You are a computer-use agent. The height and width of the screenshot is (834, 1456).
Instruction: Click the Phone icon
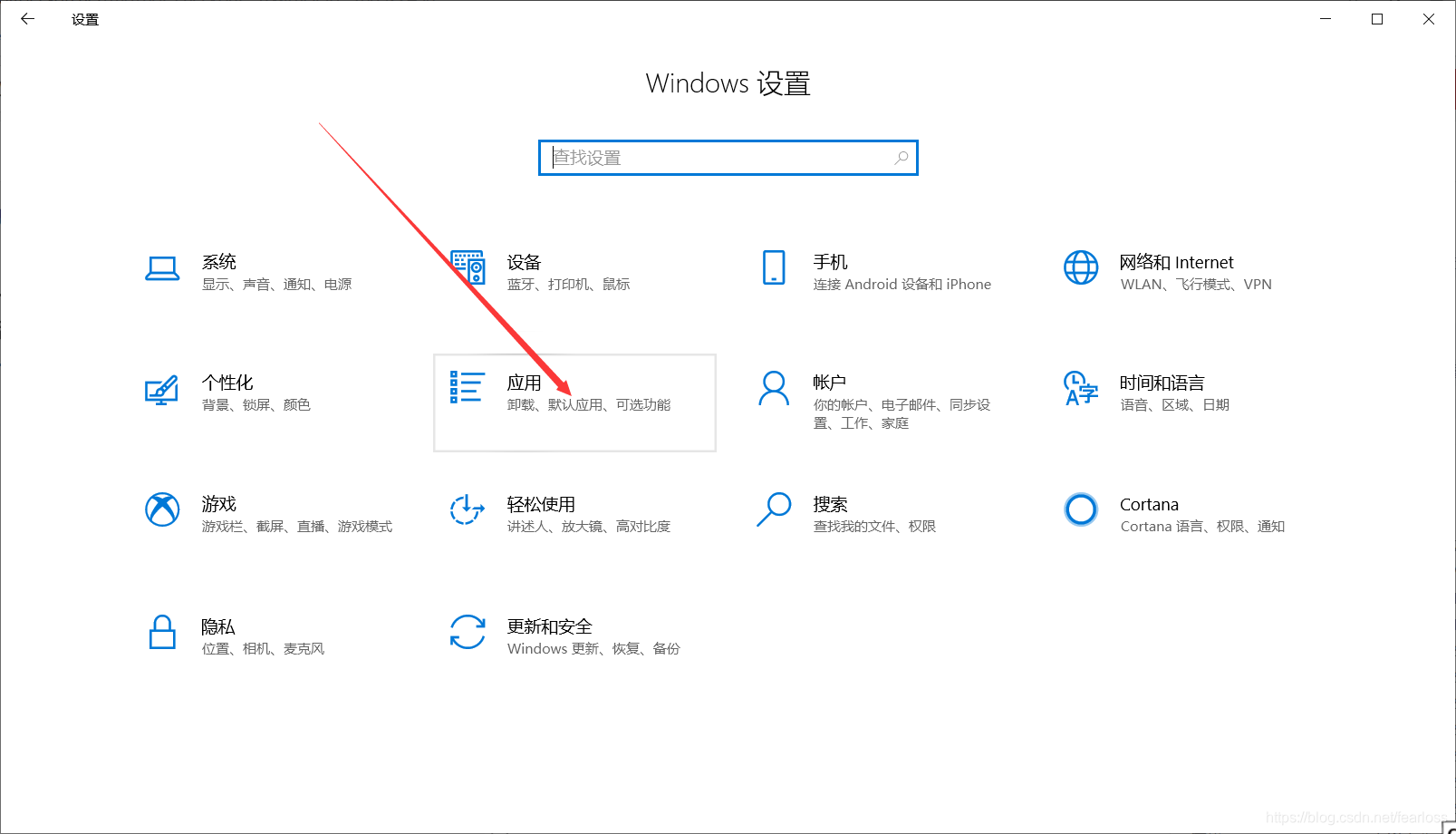(x=774, y=267)
